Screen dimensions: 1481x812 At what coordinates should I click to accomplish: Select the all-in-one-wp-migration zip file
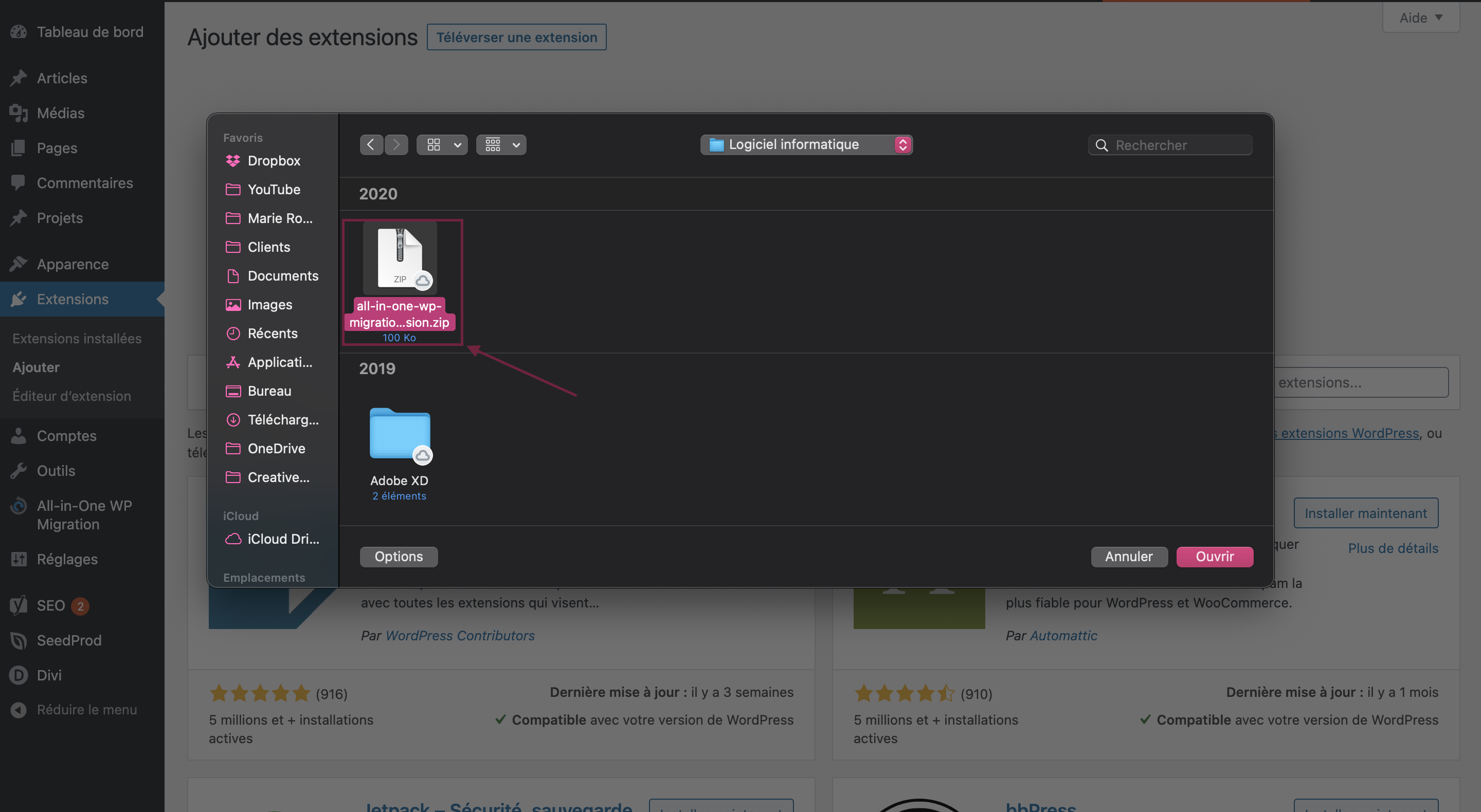pos(400,281)
